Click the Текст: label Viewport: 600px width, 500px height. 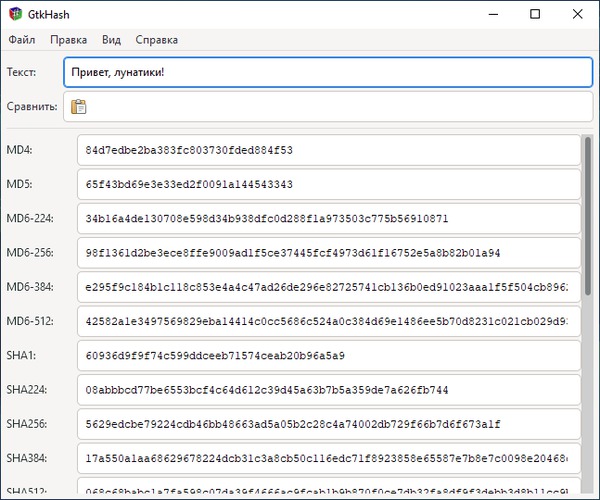click(21, 72)
